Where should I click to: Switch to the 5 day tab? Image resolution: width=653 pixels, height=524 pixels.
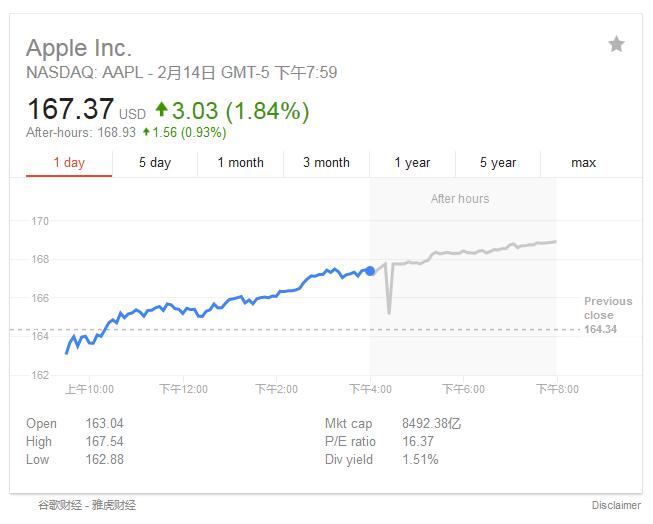click(155, 163)
